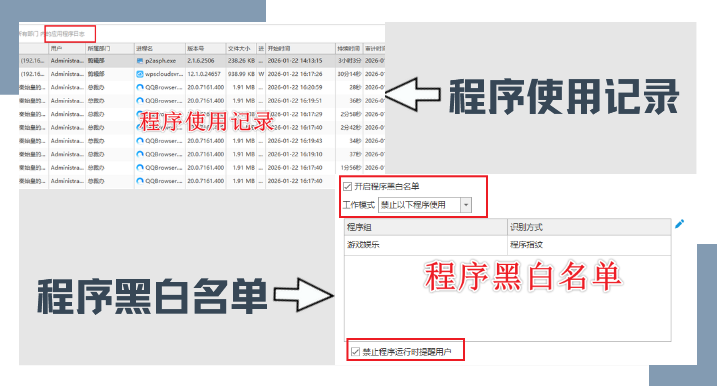This screenshot has width=717, height=386.
Task: Click Administra... user in wpscloudsvr row
Action: pyautogui.click(x=67, y=74)
